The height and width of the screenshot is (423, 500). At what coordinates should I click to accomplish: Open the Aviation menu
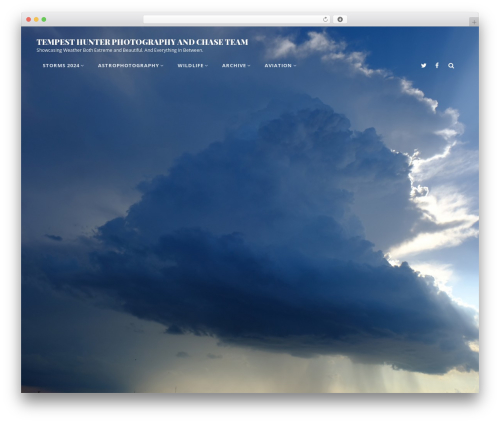[x=278, y=66]
